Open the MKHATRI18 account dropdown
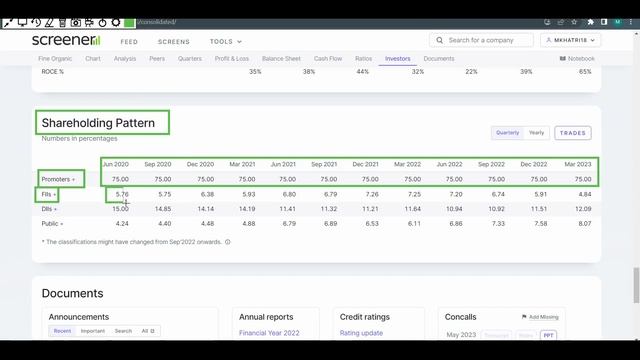Viewport: 640px width, 360px height. pos(571,40)
